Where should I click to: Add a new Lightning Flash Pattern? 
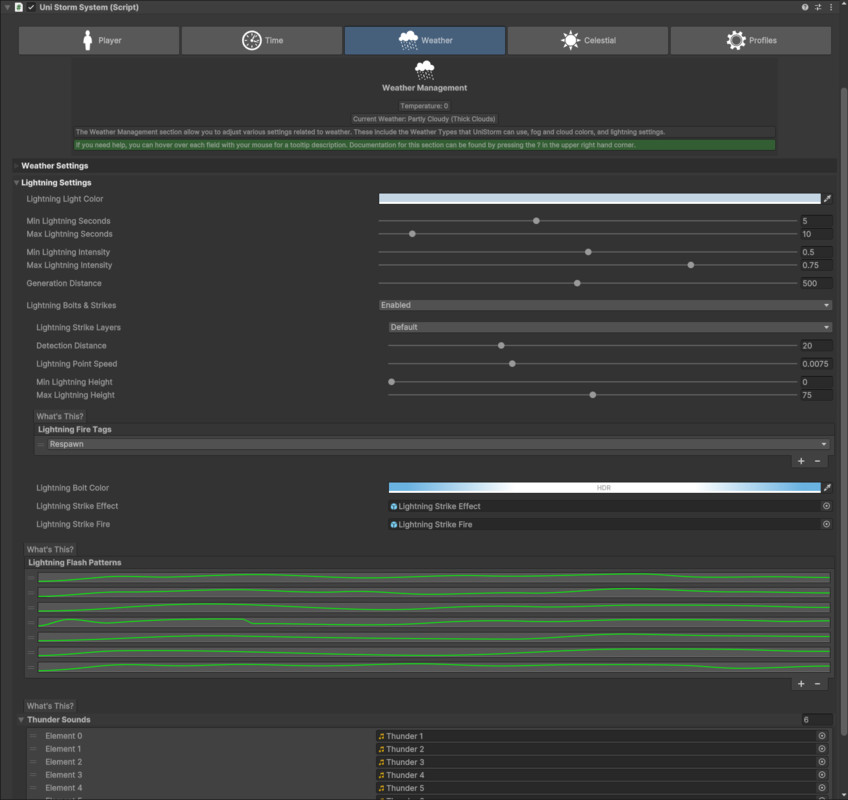[801, 684]
